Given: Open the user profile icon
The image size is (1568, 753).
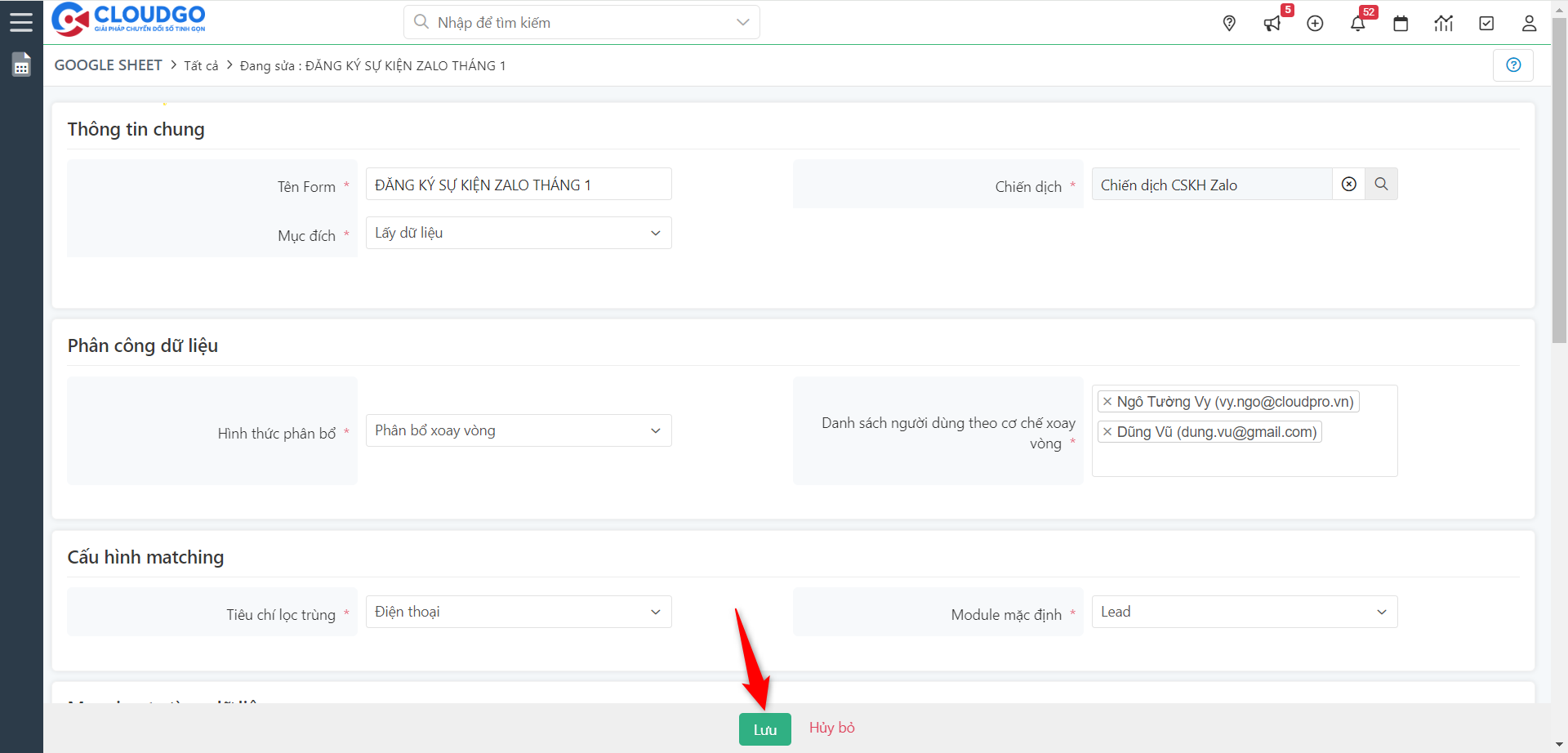Looking at the screenshot, I should pos(1529,23).
